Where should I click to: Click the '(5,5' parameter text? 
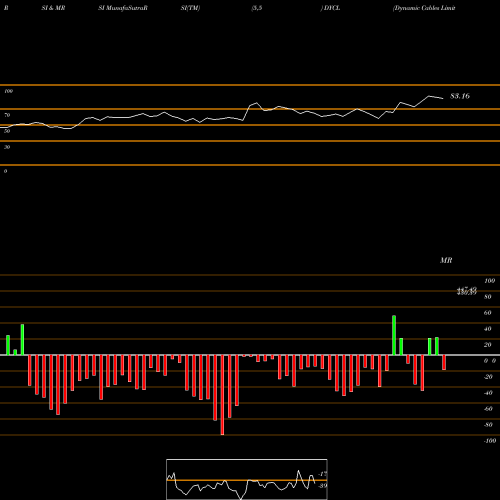tap(257, 8)
